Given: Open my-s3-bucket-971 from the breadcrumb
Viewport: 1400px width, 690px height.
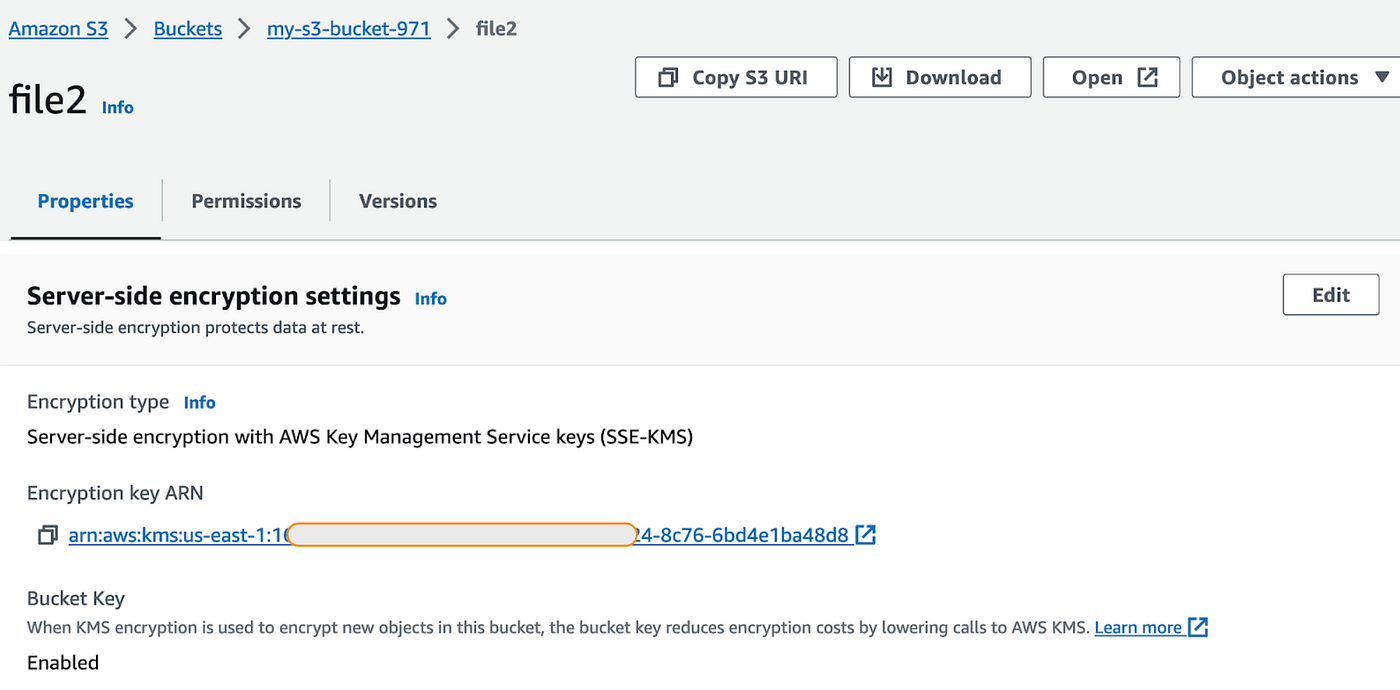Looking at the screenshot, I should tap(348, 28).
